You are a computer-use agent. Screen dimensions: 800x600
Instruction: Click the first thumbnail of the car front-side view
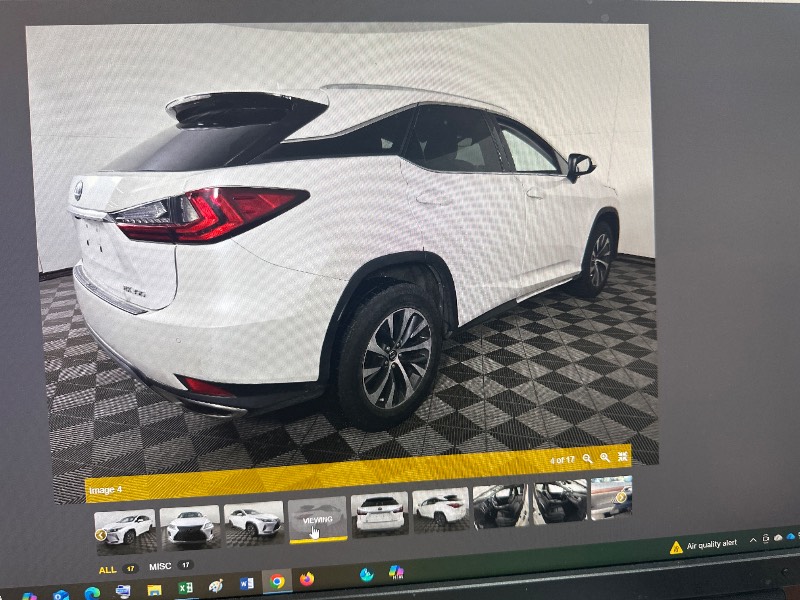coord(125,528)
